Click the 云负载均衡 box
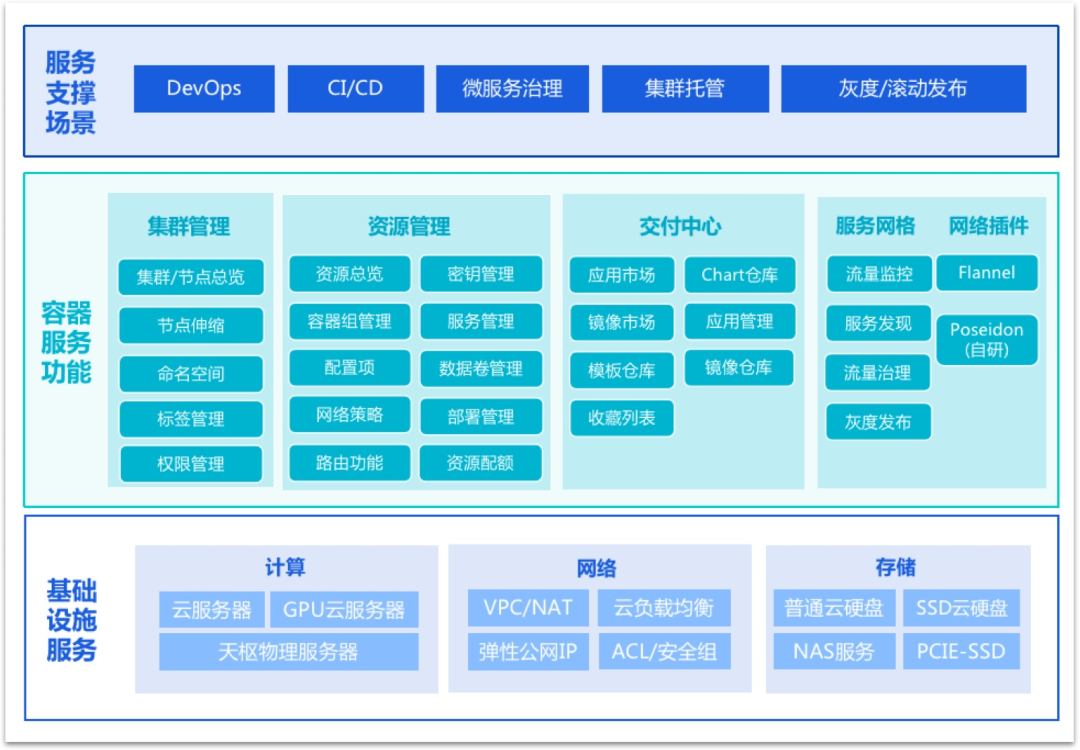 (x=664, y=607)
